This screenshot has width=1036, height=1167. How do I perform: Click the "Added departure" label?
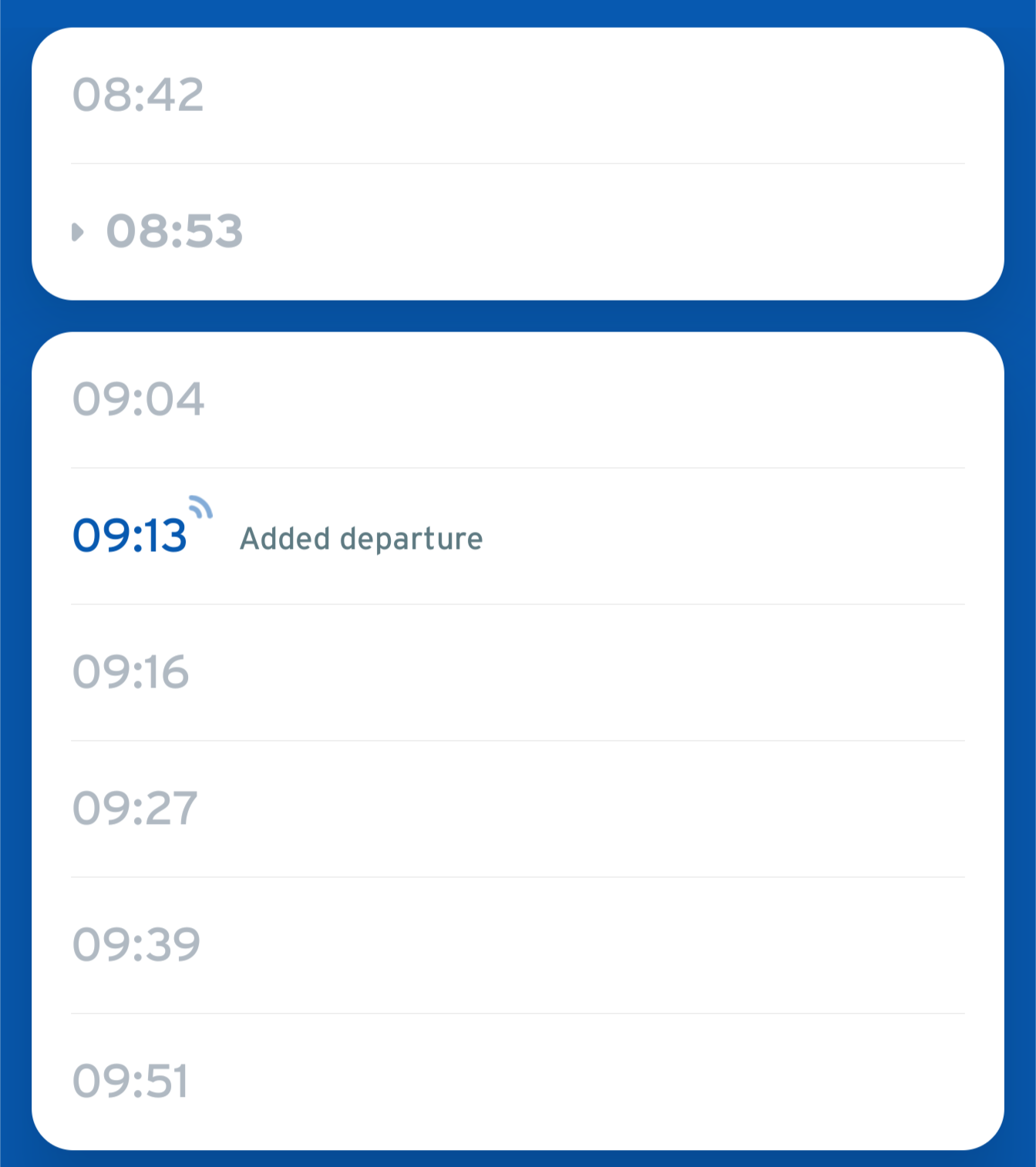(x=362, y=538)
